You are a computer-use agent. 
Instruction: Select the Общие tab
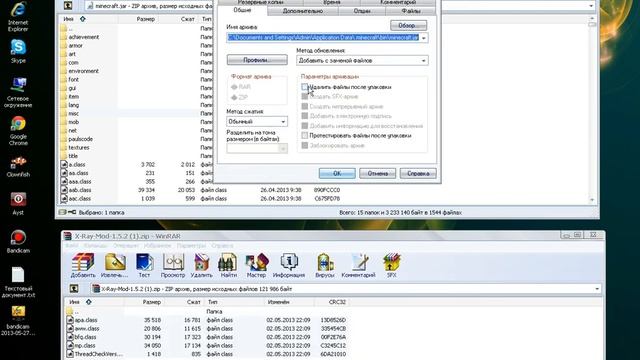(242, 10)
